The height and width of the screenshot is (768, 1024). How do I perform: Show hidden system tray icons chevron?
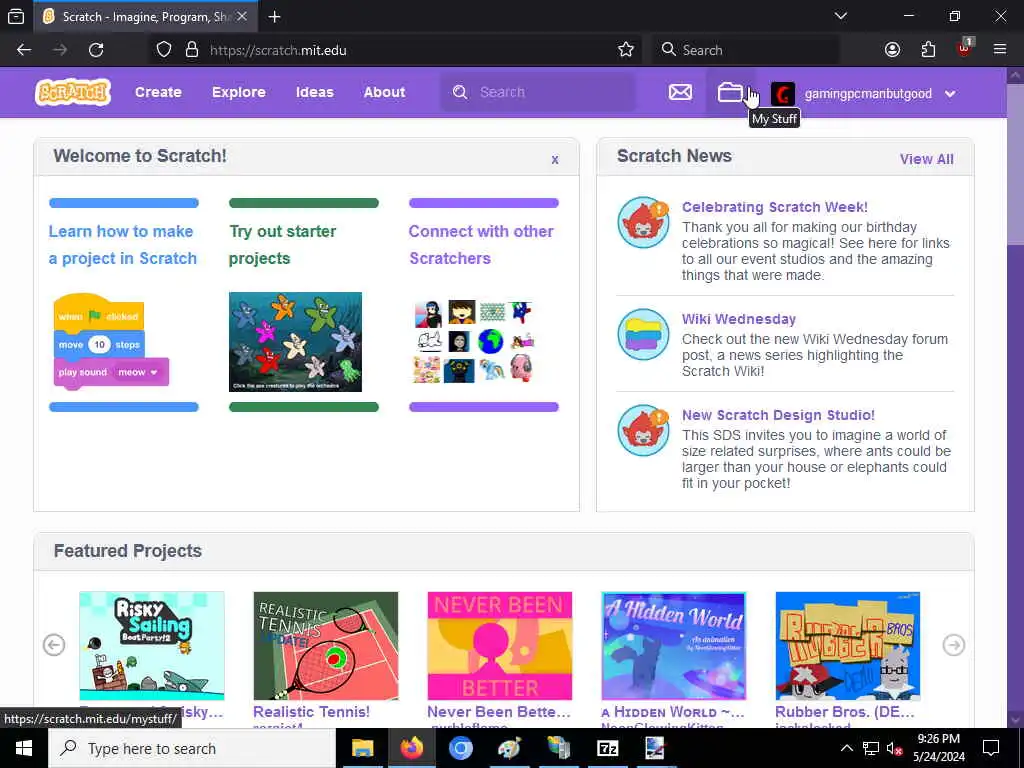pos(846,748)
